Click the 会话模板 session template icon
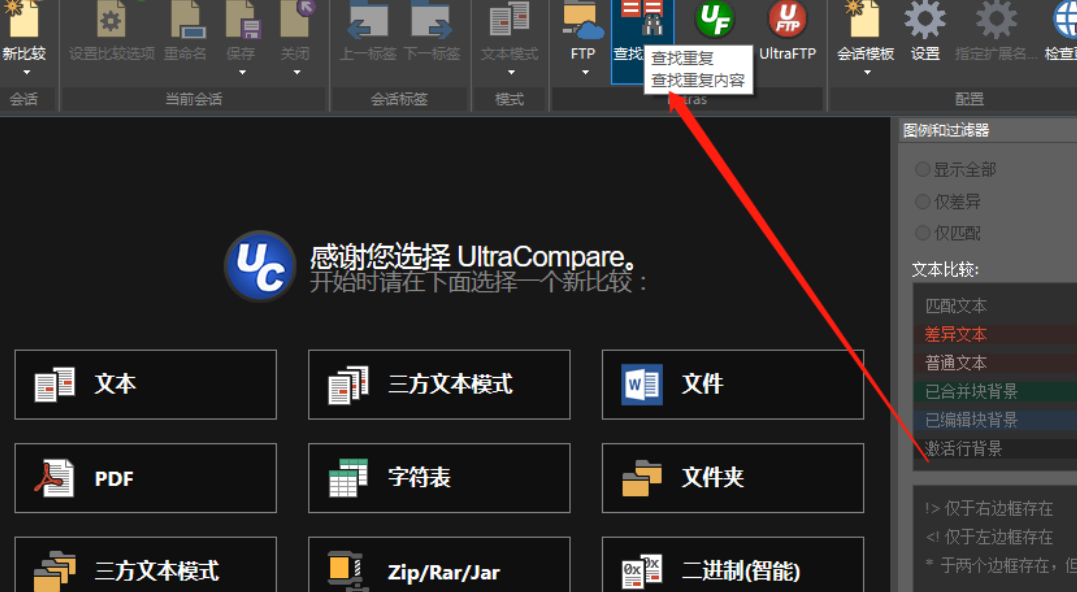This screenshot has height=592, width=1077. click(x=864, y=19)
